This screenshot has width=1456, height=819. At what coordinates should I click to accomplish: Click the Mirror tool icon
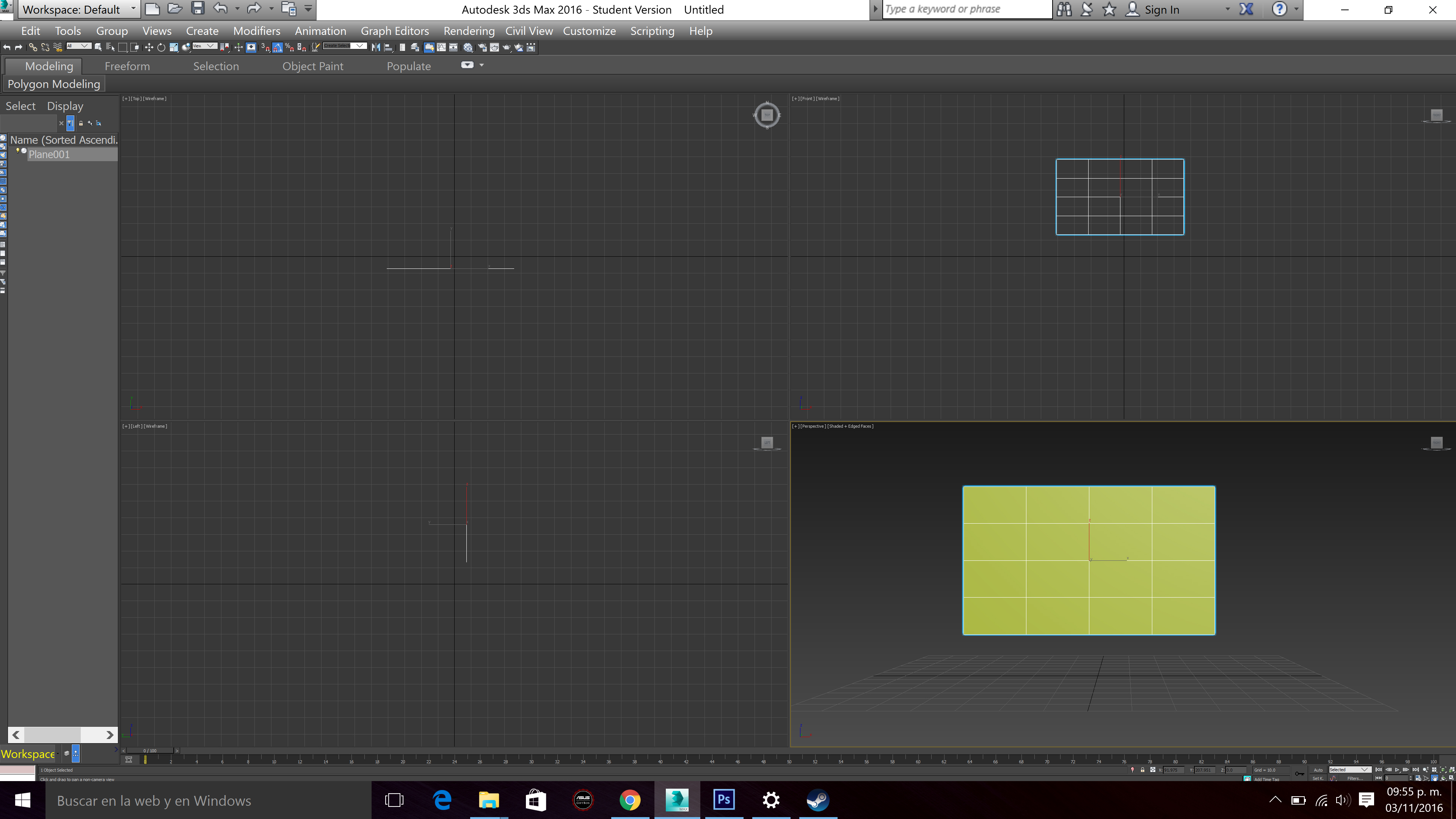pyautogui.click(x=376, y=47)
